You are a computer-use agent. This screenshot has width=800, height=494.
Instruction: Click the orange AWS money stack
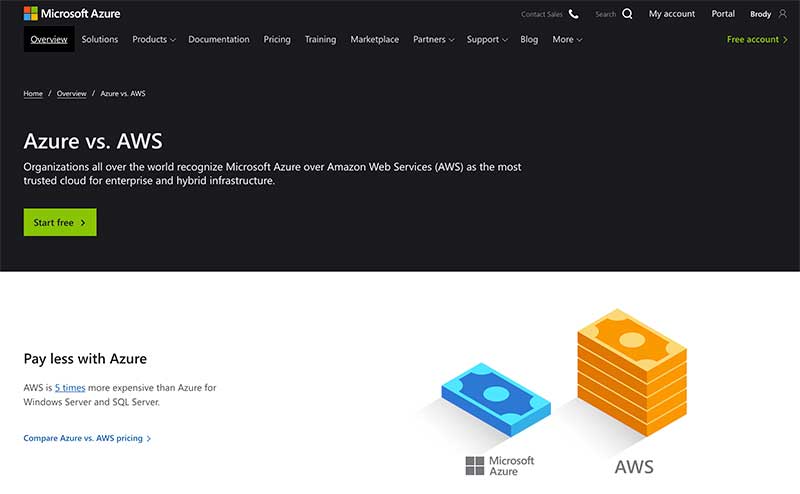632,372
